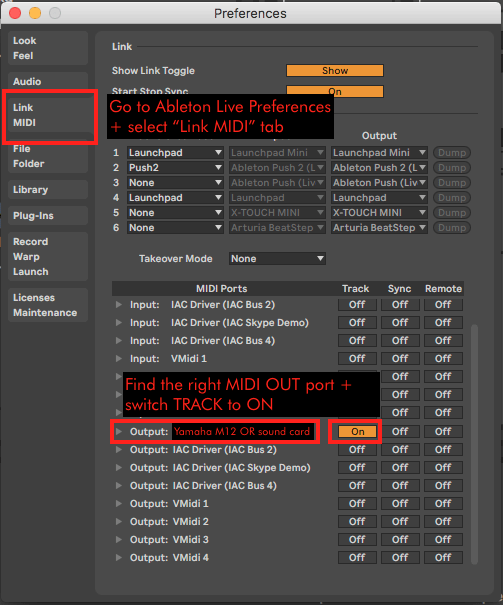503x605 pixels.
Task: Expand the Input IAC Bus 2 port triangle
Action: coord(119,305)
